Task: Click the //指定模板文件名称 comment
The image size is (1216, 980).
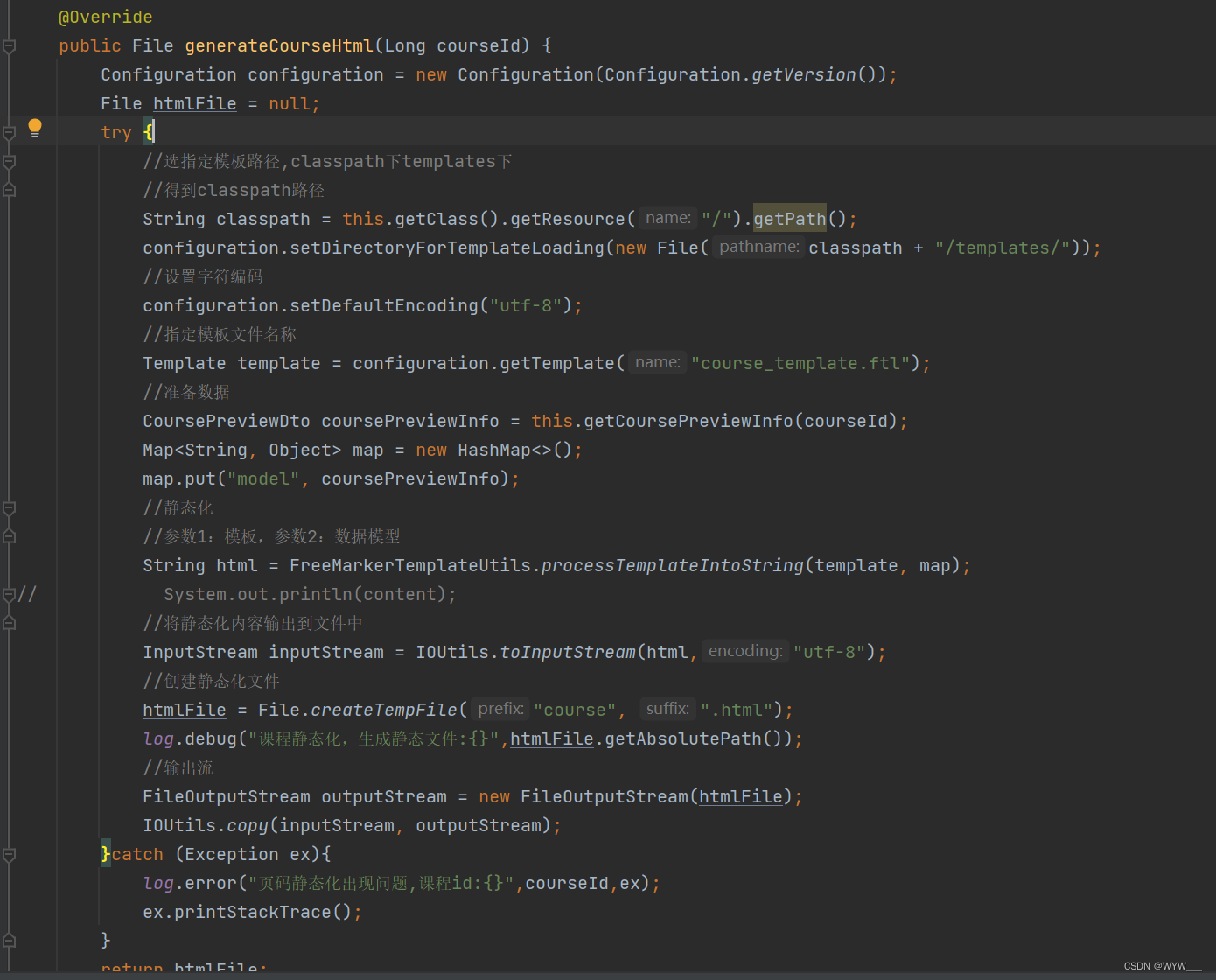Action: point(220,334)
